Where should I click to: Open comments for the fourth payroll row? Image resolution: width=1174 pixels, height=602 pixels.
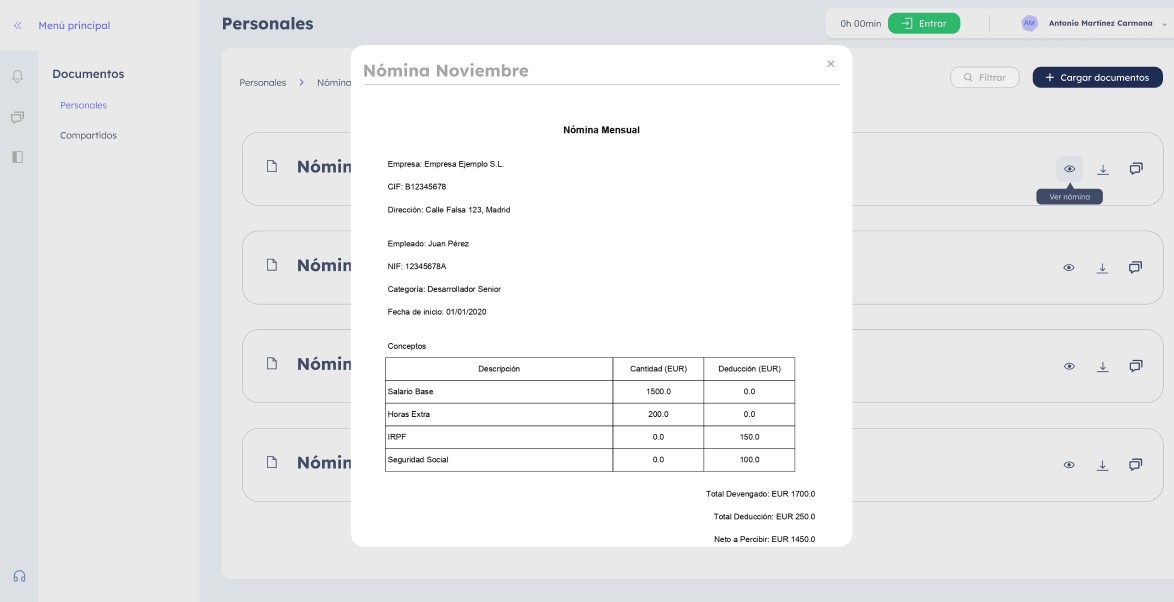tap(1135, 466)
